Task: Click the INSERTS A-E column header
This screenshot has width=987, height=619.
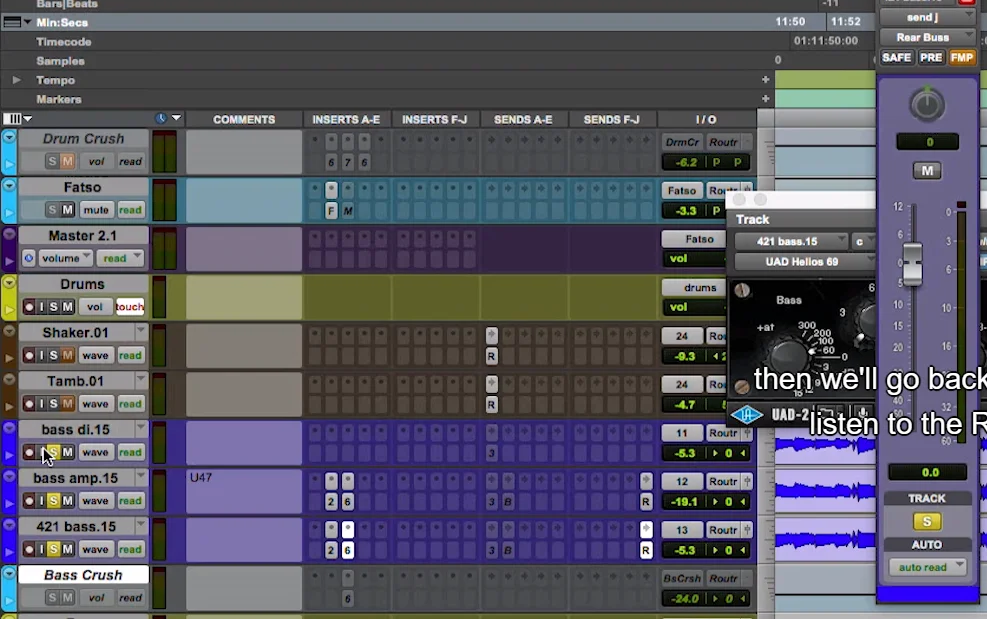Action: 346,119
